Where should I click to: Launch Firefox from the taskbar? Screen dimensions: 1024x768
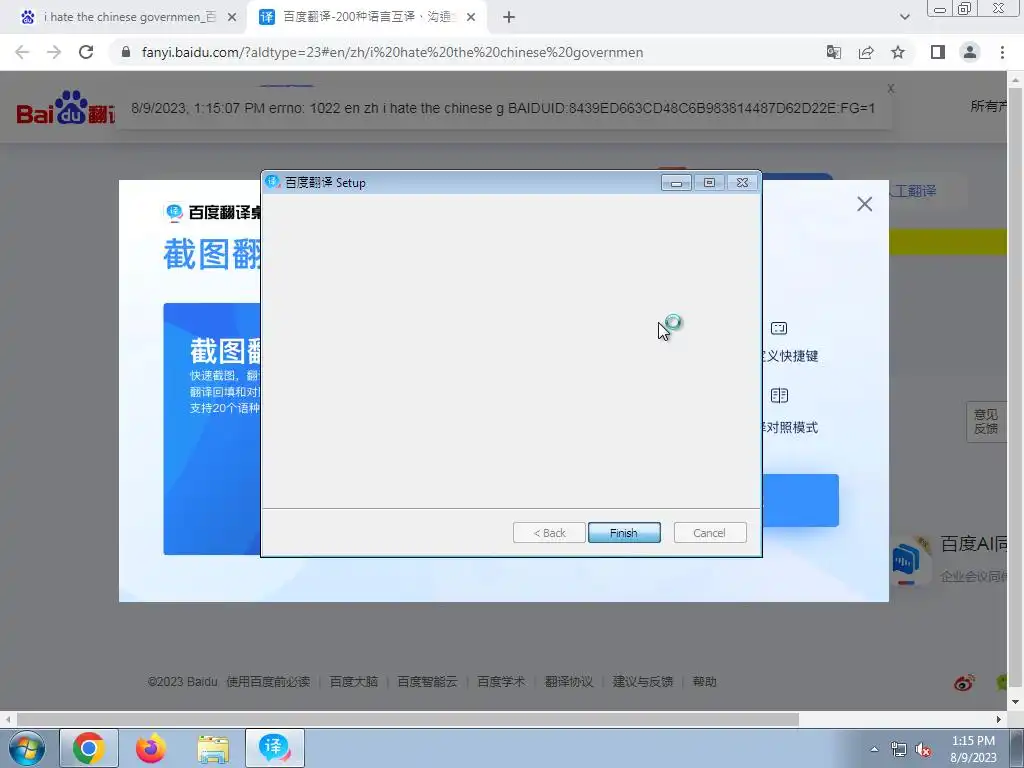coord(151,748)
